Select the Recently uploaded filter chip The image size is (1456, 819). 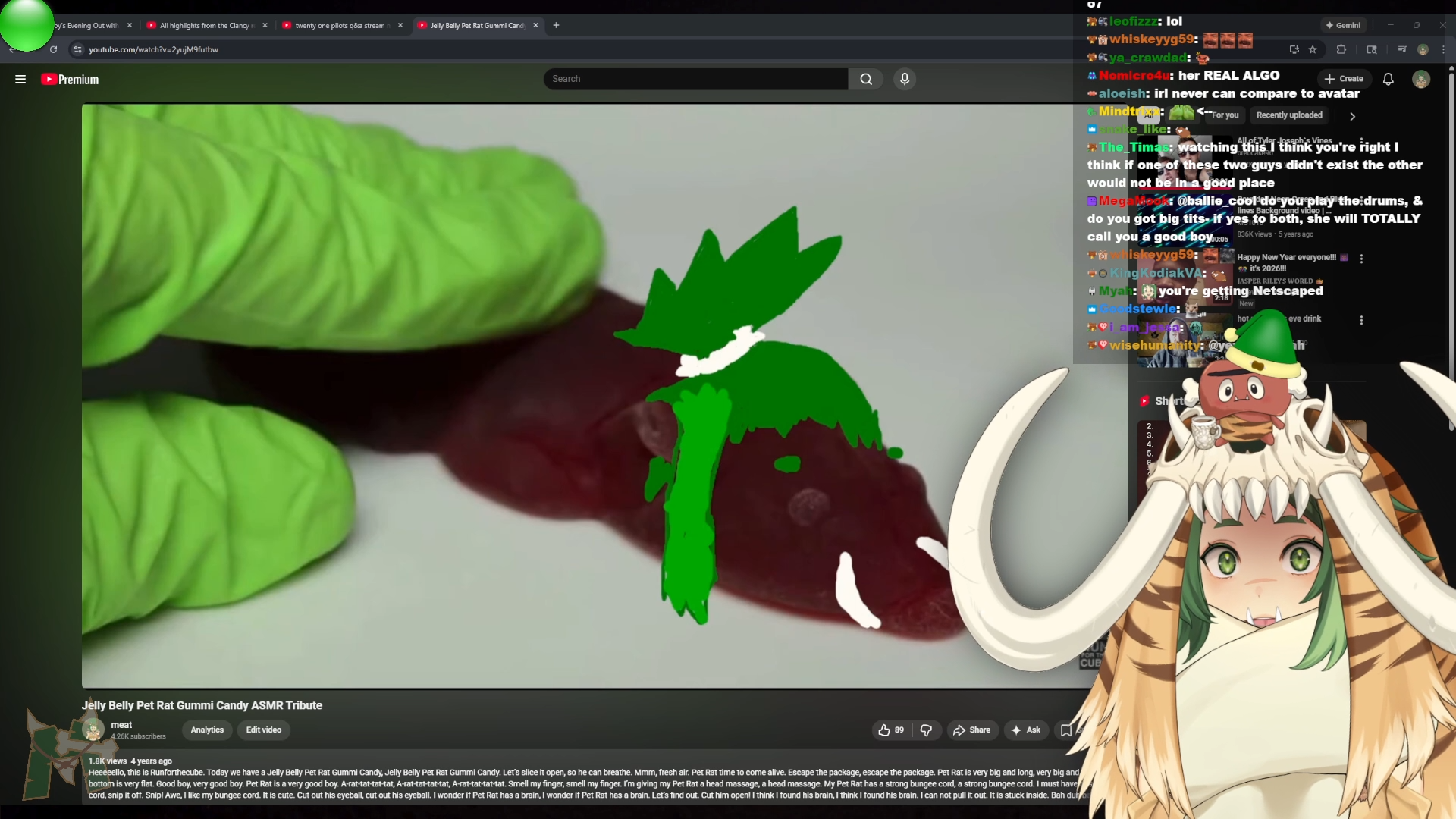click(1289, 115)
